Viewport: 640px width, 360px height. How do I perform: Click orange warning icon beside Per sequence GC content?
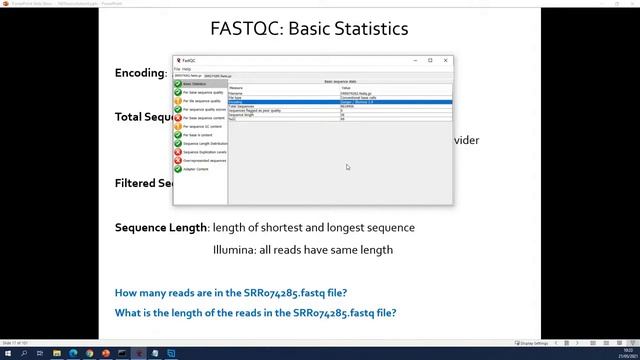tap(178, 127)
